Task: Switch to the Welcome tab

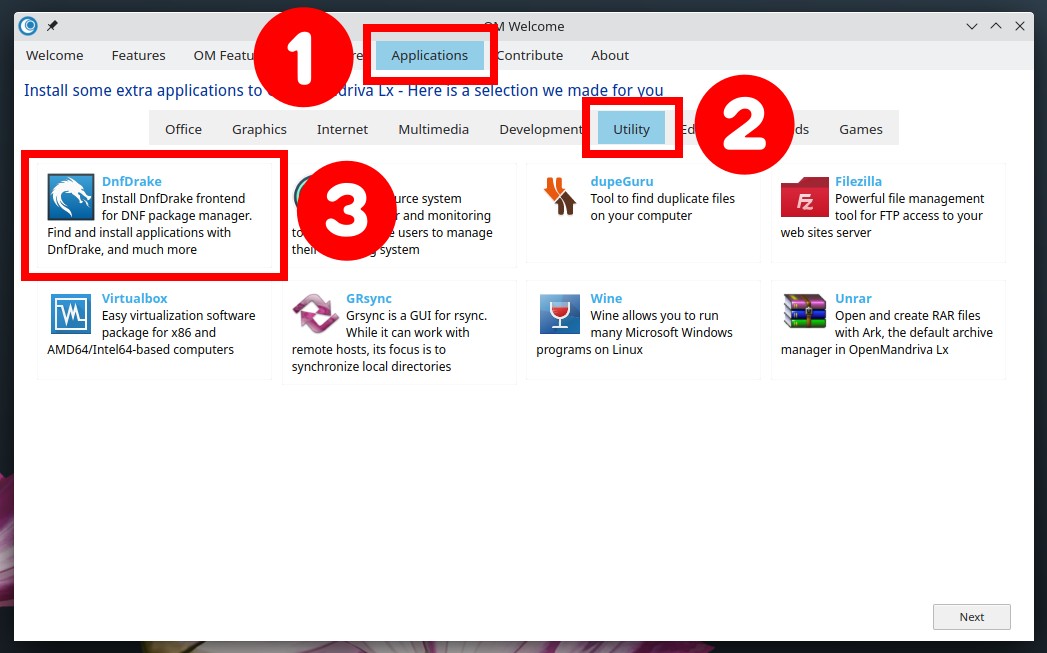Action: pos(55,55)
